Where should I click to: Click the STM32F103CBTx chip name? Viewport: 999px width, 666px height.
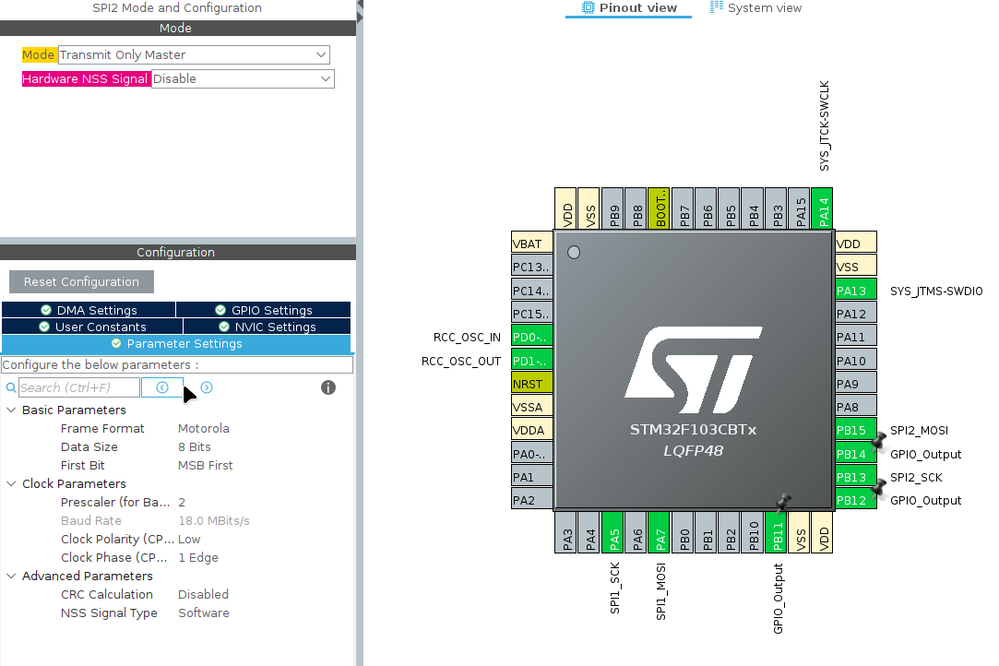pyautogui.click(x=693, y=430)
